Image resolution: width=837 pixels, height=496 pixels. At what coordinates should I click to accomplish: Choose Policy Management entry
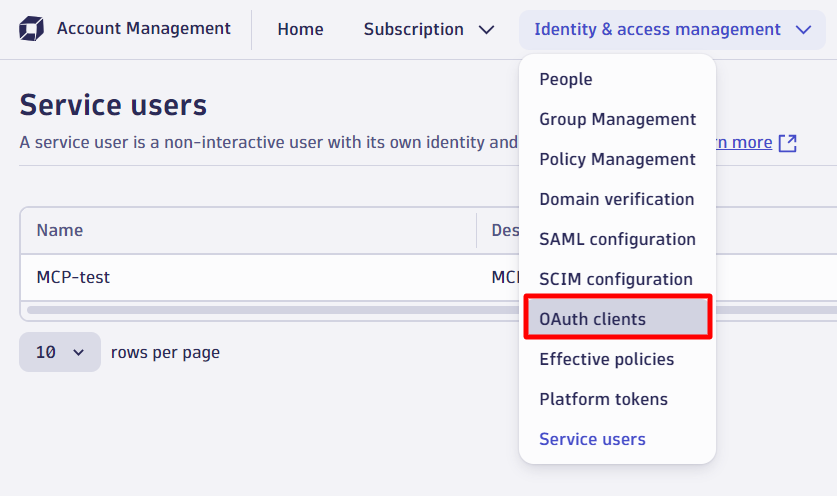coord(617,159)
